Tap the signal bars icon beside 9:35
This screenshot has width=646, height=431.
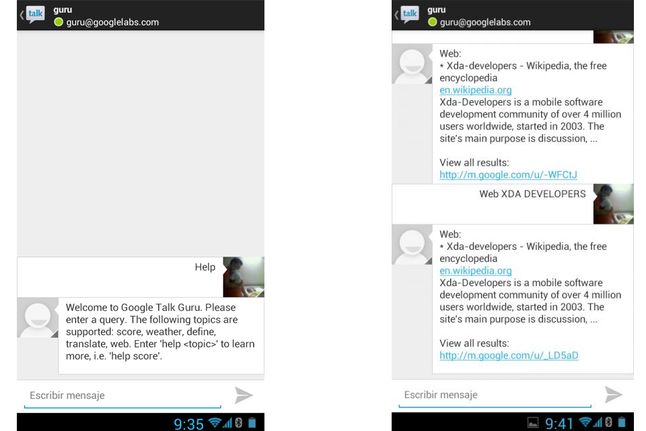pos(227,423)
